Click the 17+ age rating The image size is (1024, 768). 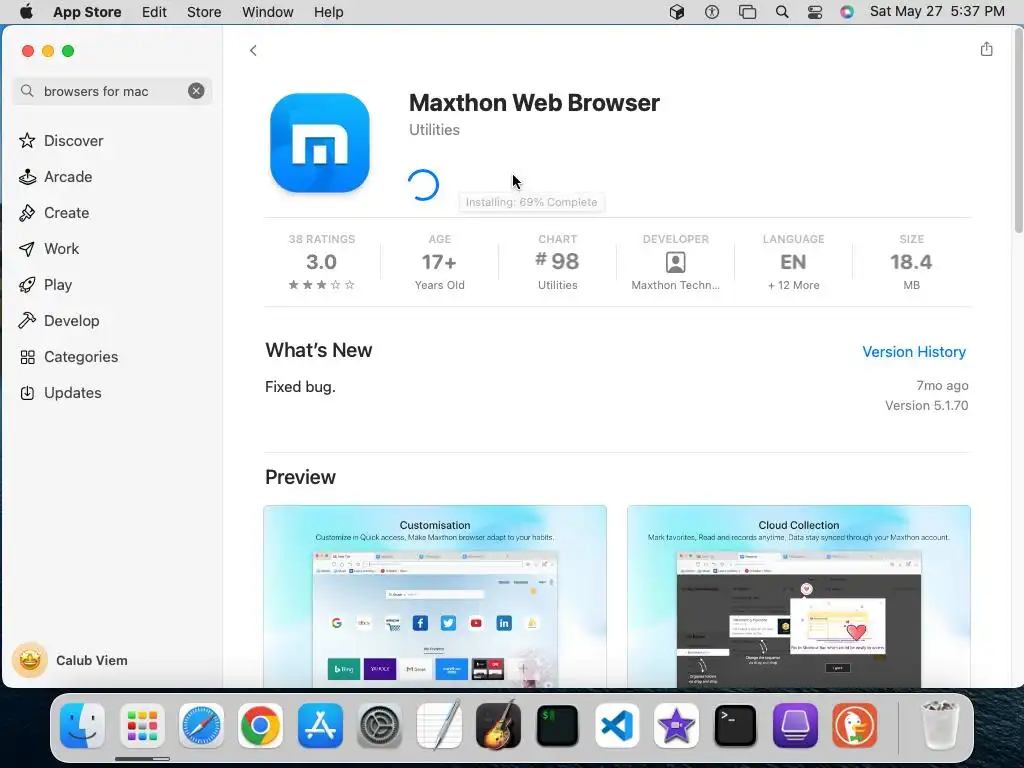[440, 261]
